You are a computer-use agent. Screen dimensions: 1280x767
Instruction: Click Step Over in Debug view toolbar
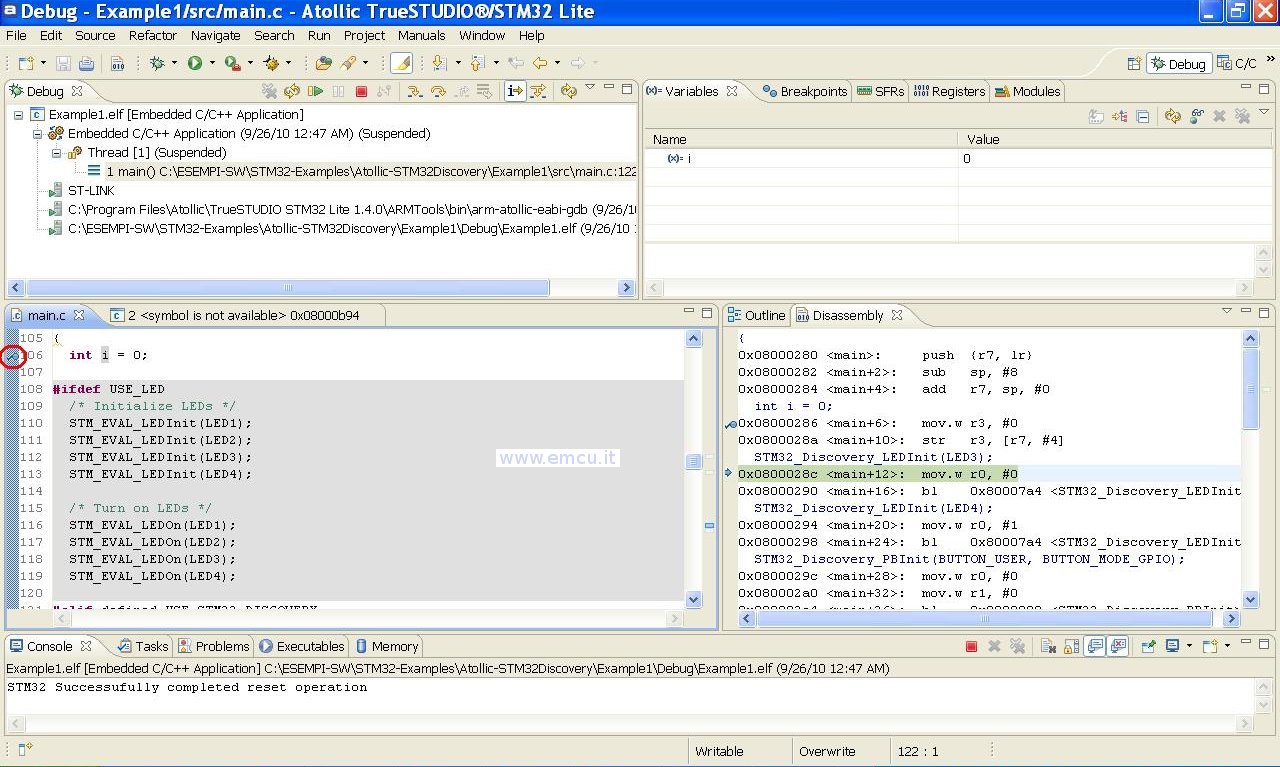(x=438, y=91)
